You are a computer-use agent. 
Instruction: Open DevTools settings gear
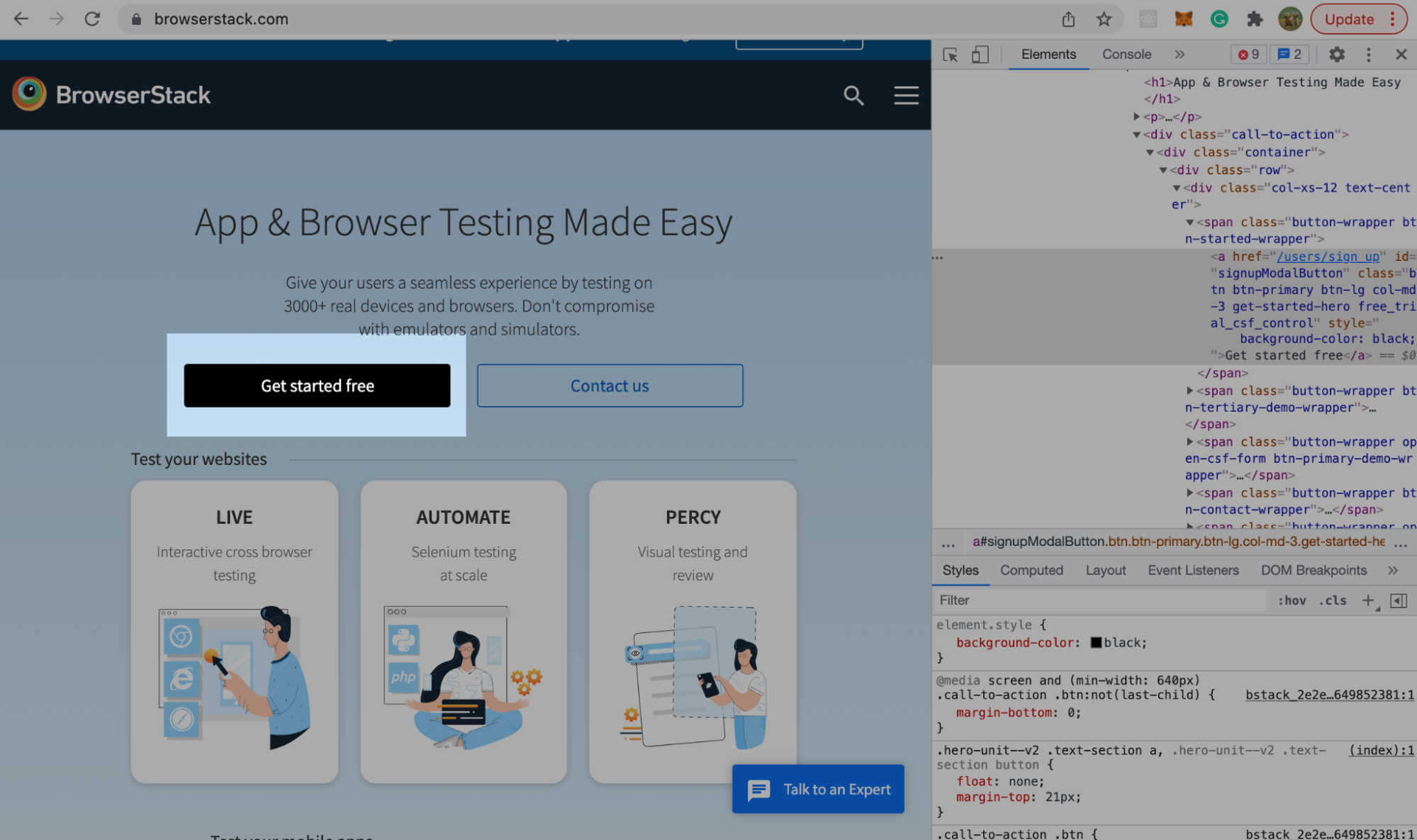click(x=1337, y=55)
